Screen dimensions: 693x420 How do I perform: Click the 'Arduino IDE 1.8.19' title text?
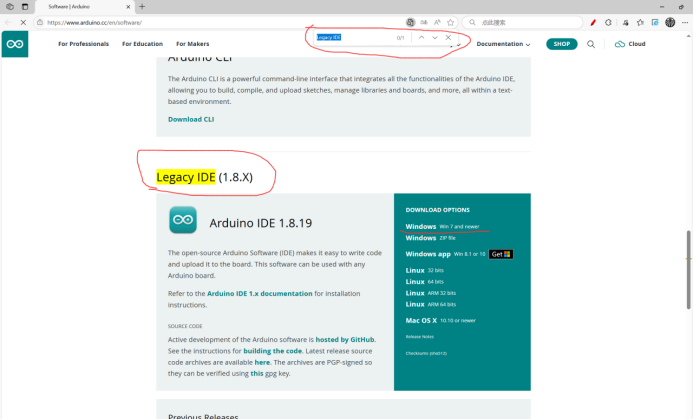click(x=261, y=223)
